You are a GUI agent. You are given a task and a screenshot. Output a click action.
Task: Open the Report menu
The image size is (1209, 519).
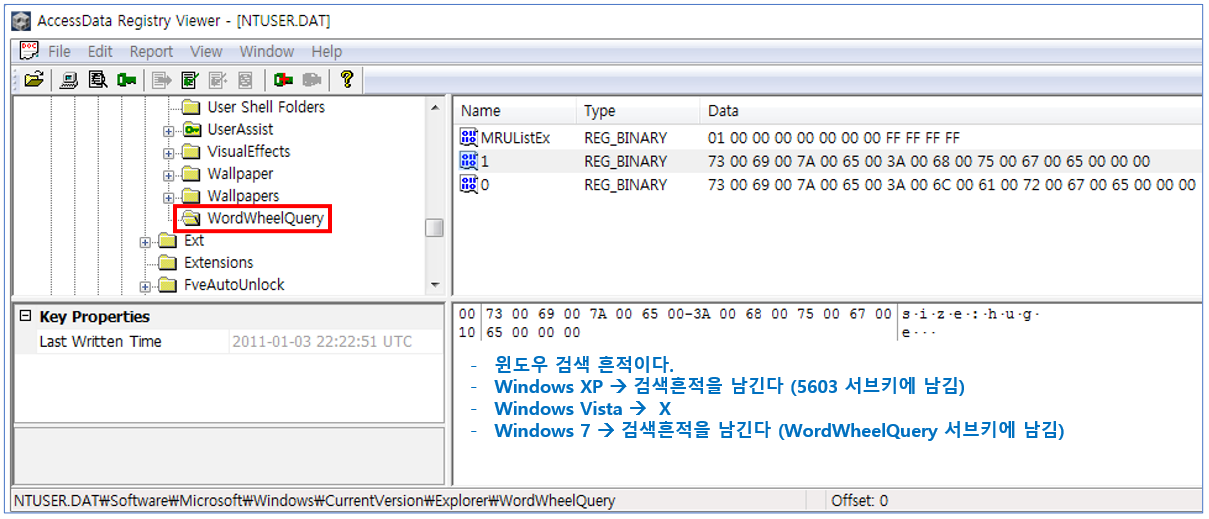[x=151, y=51]
